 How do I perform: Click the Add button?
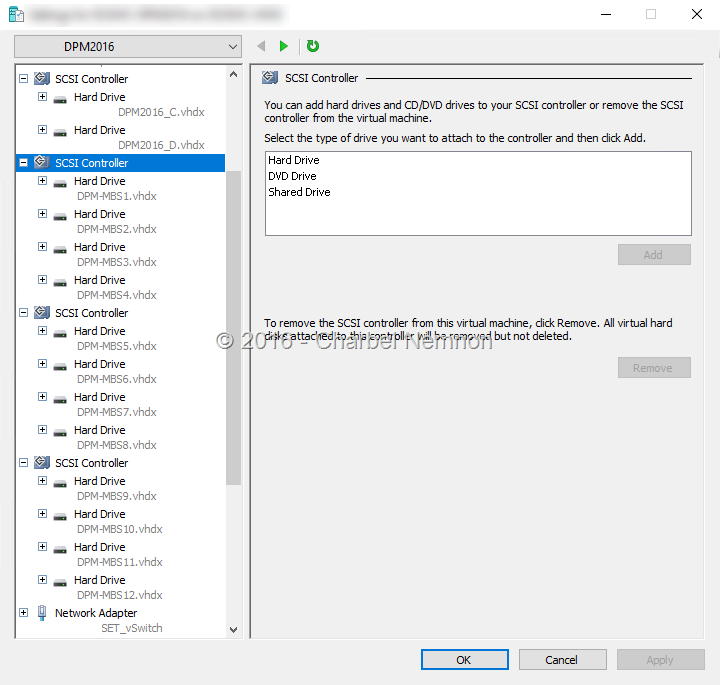pos(654,254)
